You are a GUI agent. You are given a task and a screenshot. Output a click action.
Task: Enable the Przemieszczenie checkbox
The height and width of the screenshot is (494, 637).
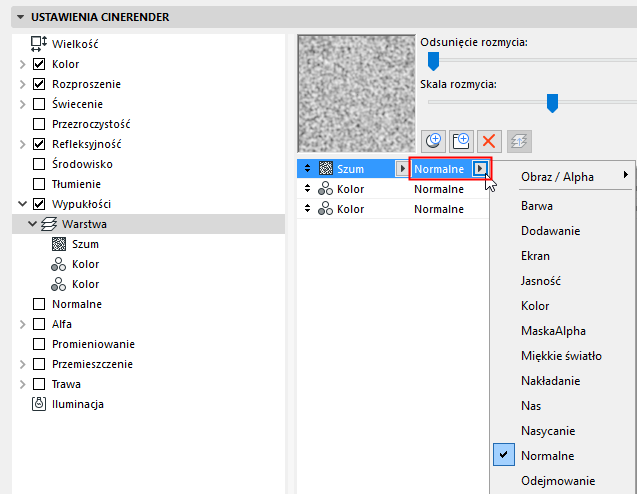point(39,364)
